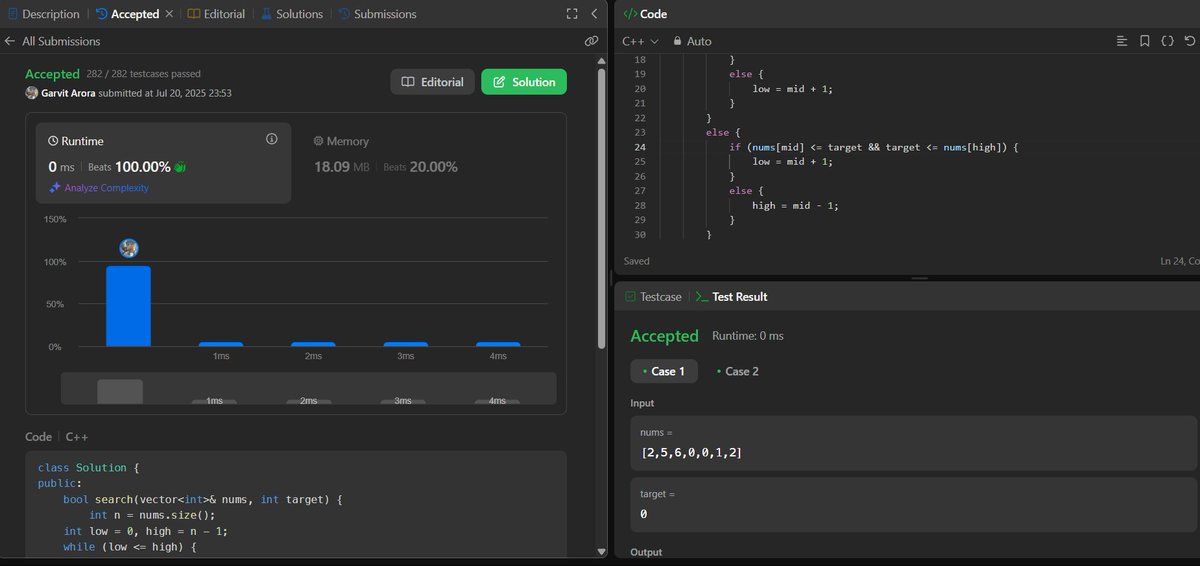Select Case 2 result
1200x566 pixels.
(x=738, y=371)
